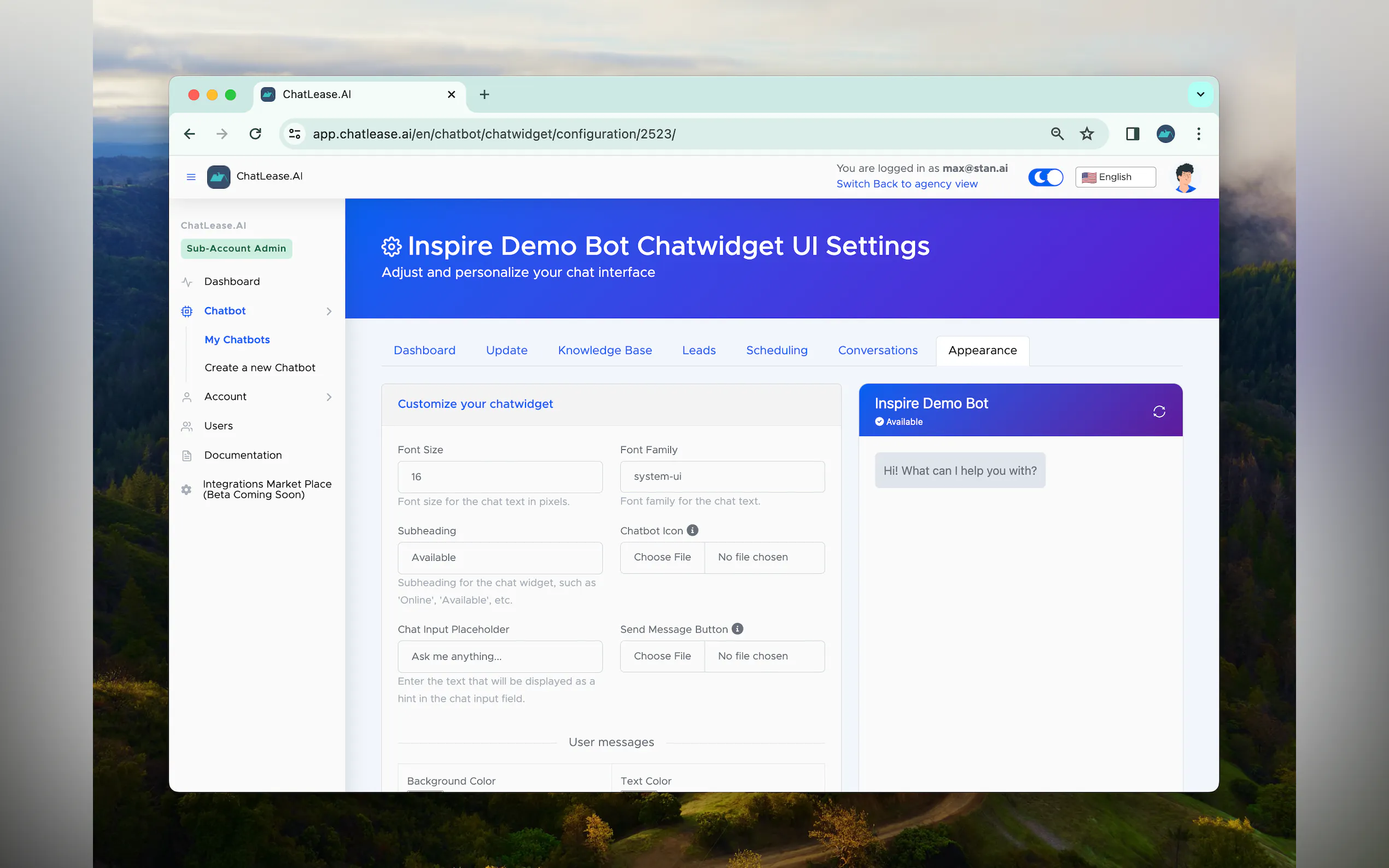Click Switch Back to agency view
Image resolution: width=1389 pixels, height=868 pixels.
tap(907, 184)
